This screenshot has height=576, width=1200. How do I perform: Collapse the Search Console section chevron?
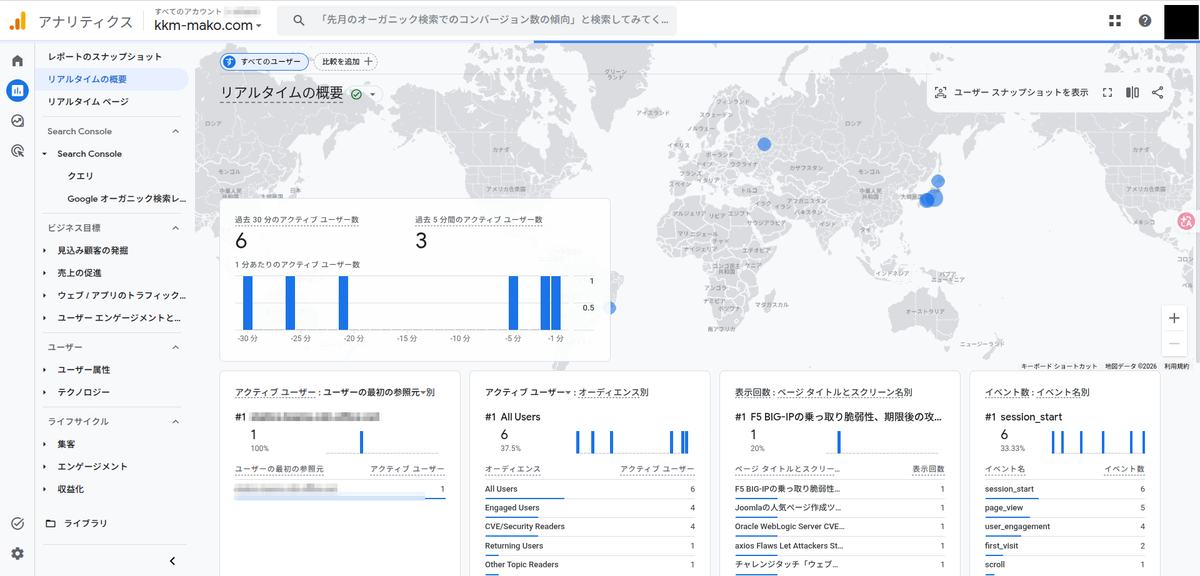click(x=176, y=131)
